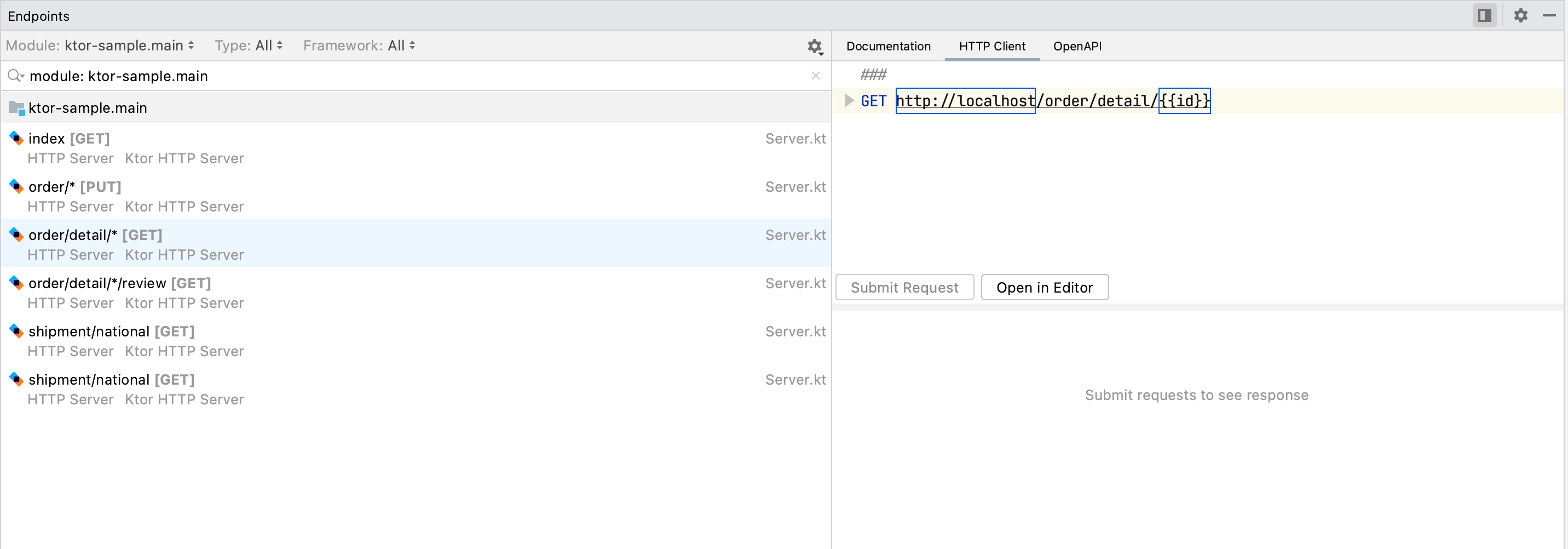Viewport: 1568px width, 549px height.
Task: Click http://localhost in the request URL
Action: pyautogui.click(x=965, y=101)
